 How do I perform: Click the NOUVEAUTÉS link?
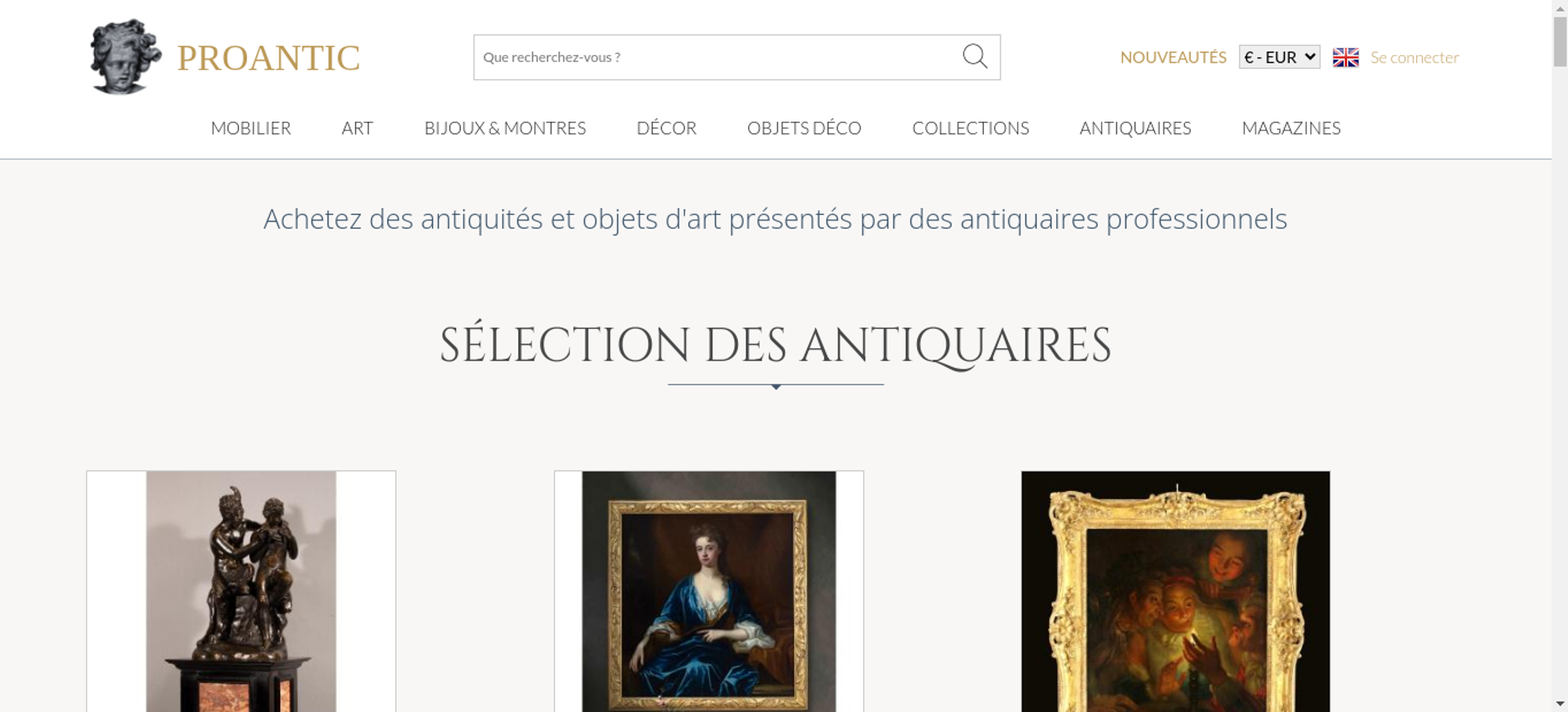pyautogui.click(x=1173, y=57)
